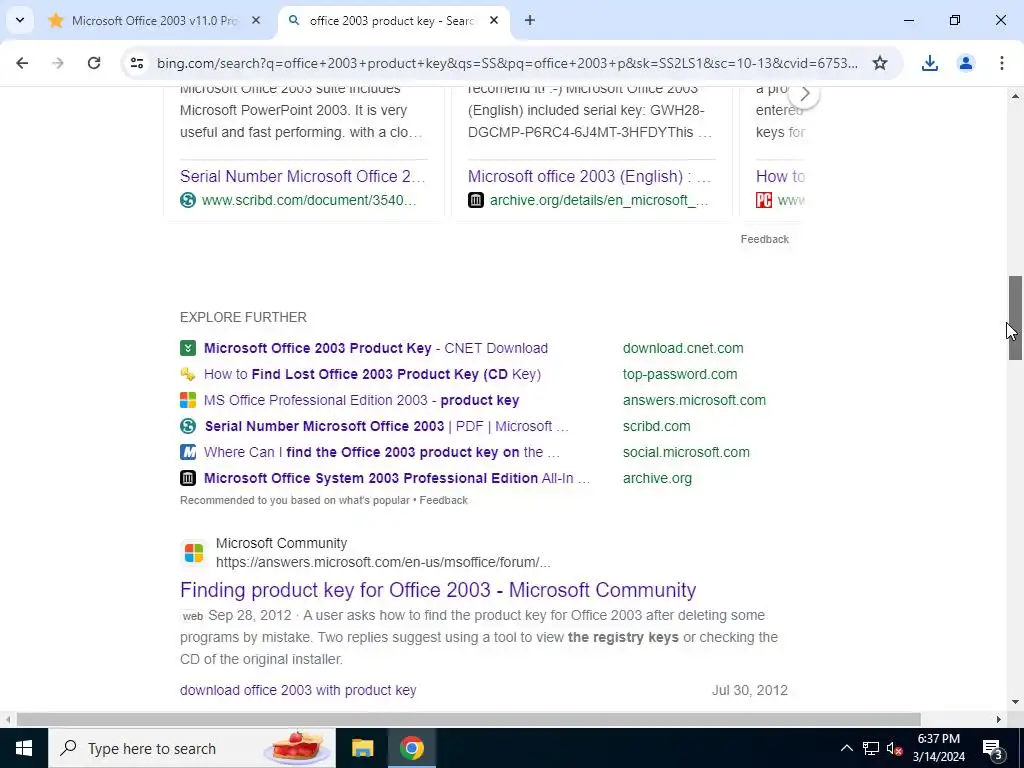Open MS Office Professional Edition 2003 product key
The width and height of the screenshot is (1024, 768).
coord(361,400)
